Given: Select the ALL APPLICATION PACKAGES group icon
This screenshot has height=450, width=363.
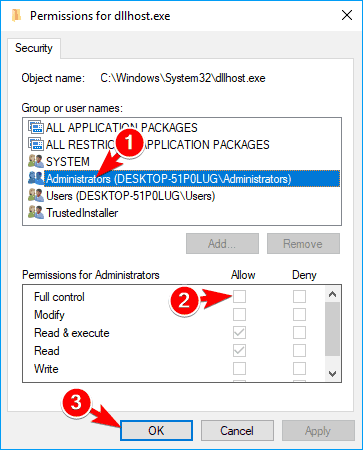Looking at the screenshot, I should (x=36, y=127).
